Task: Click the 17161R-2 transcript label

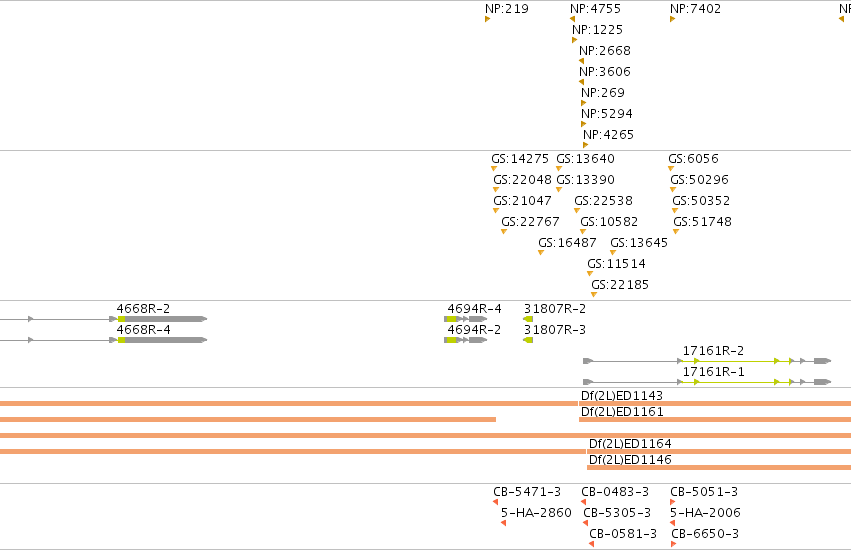Action: pyautogui.click(x=713, y=351)
